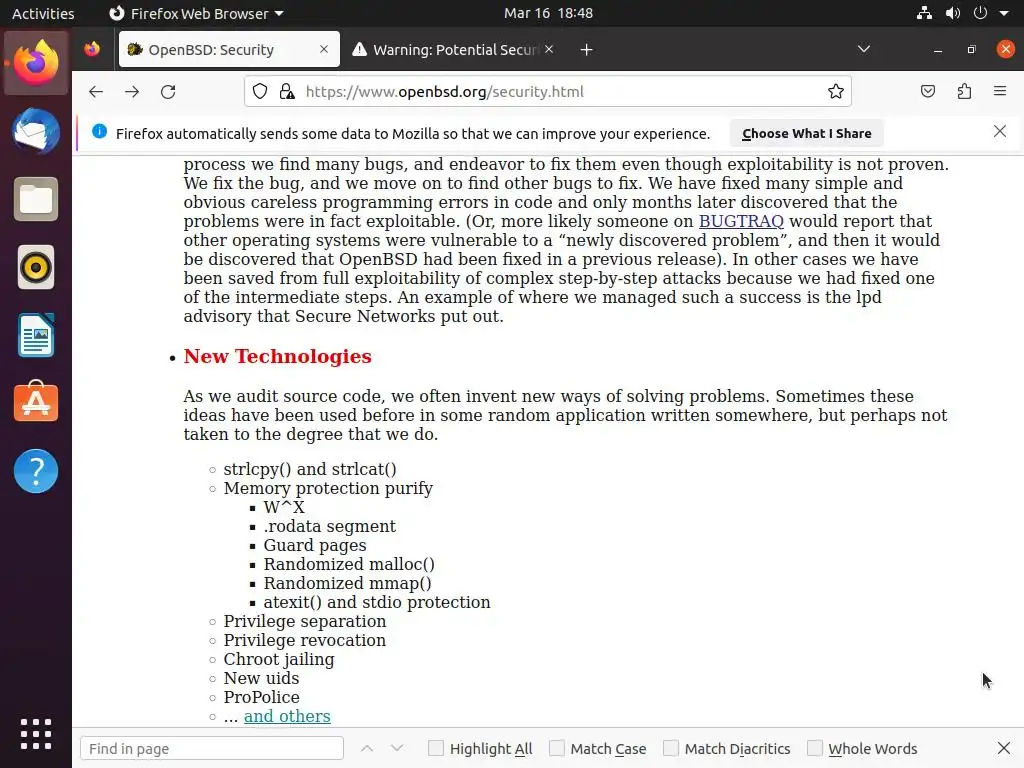Open tracking protection shield icon

click(260, 91)
